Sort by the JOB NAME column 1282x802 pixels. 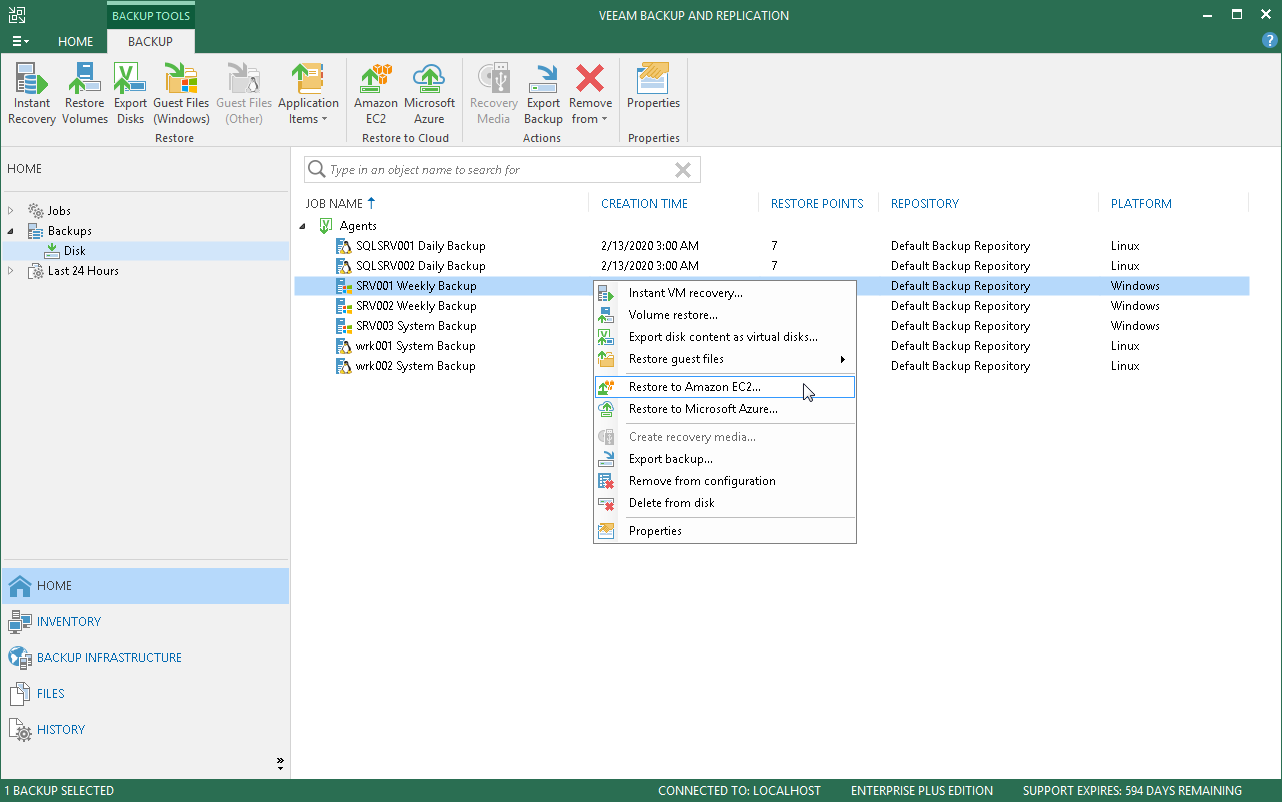(340, 203)
